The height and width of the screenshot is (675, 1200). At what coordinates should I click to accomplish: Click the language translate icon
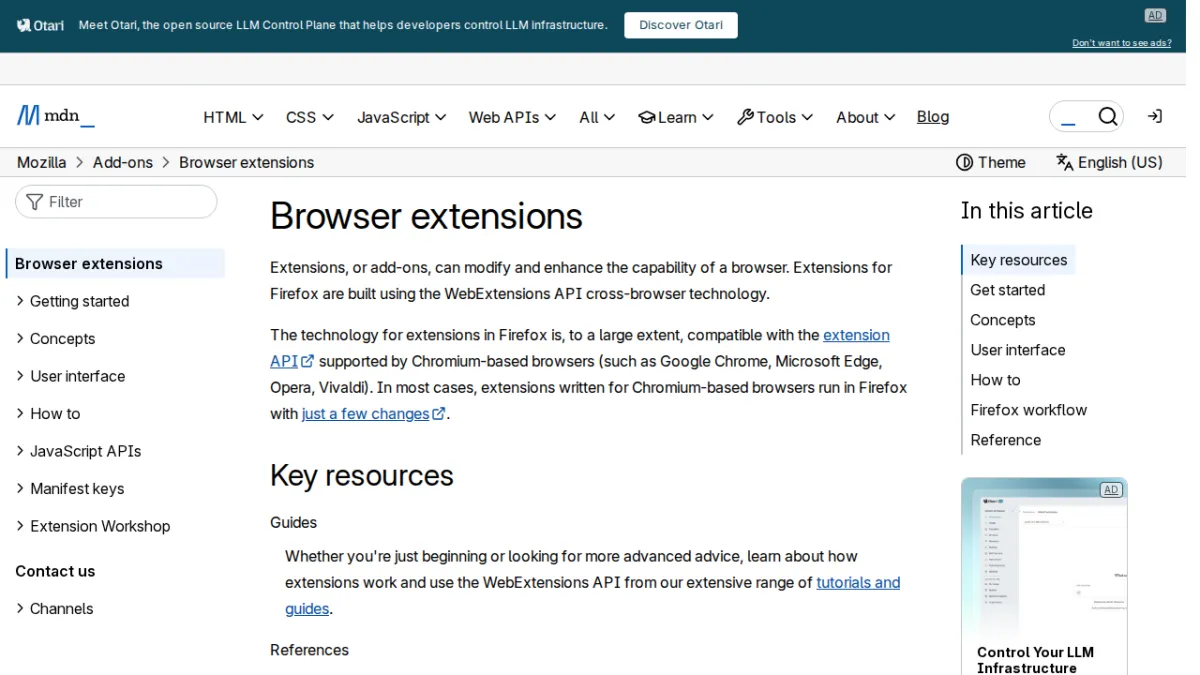(1064, 162)
